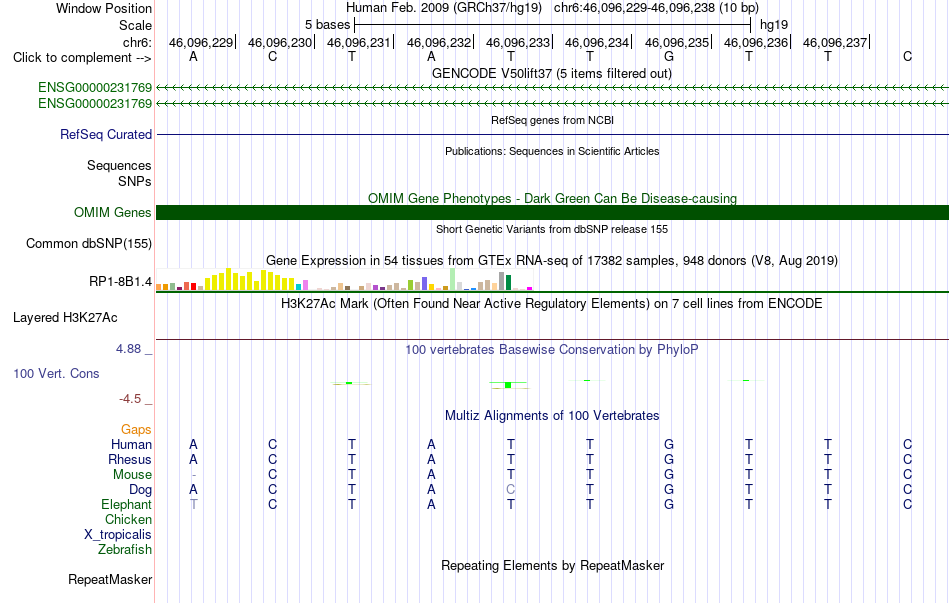Click the largest green PhyloP conservation bar
This screenshot has width=950, height=603.
[x=508, y=385]
